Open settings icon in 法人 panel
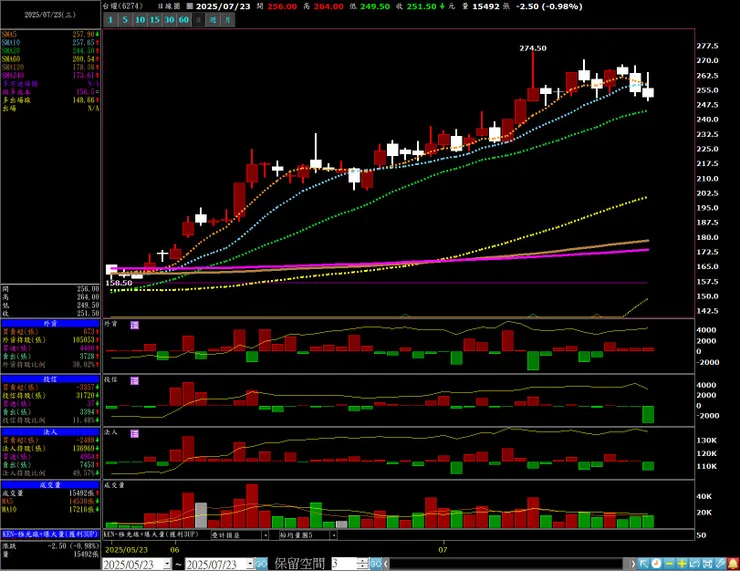Viewport: 740px width, 571px height. point(135,434)
